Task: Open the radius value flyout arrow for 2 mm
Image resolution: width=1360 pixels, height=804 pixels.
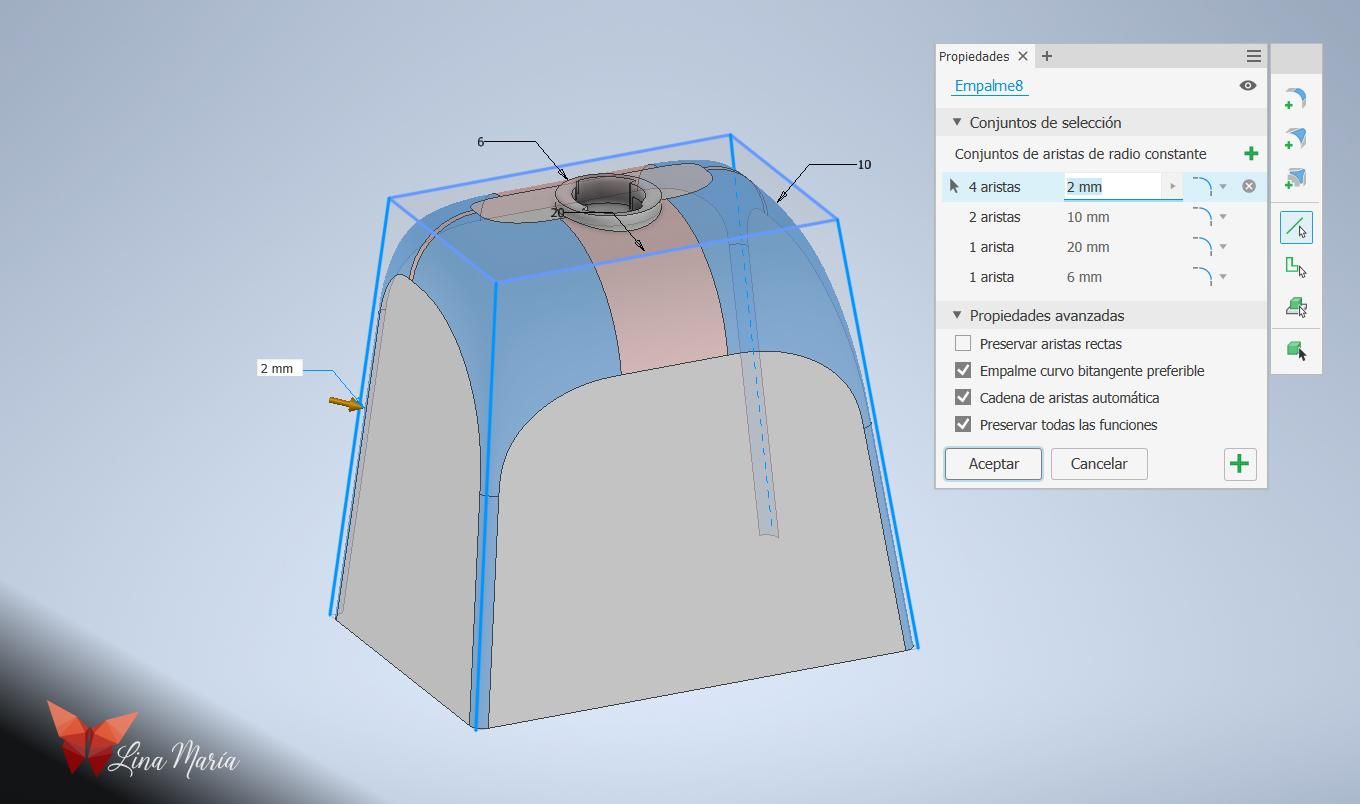Action: coord(1172,186)
